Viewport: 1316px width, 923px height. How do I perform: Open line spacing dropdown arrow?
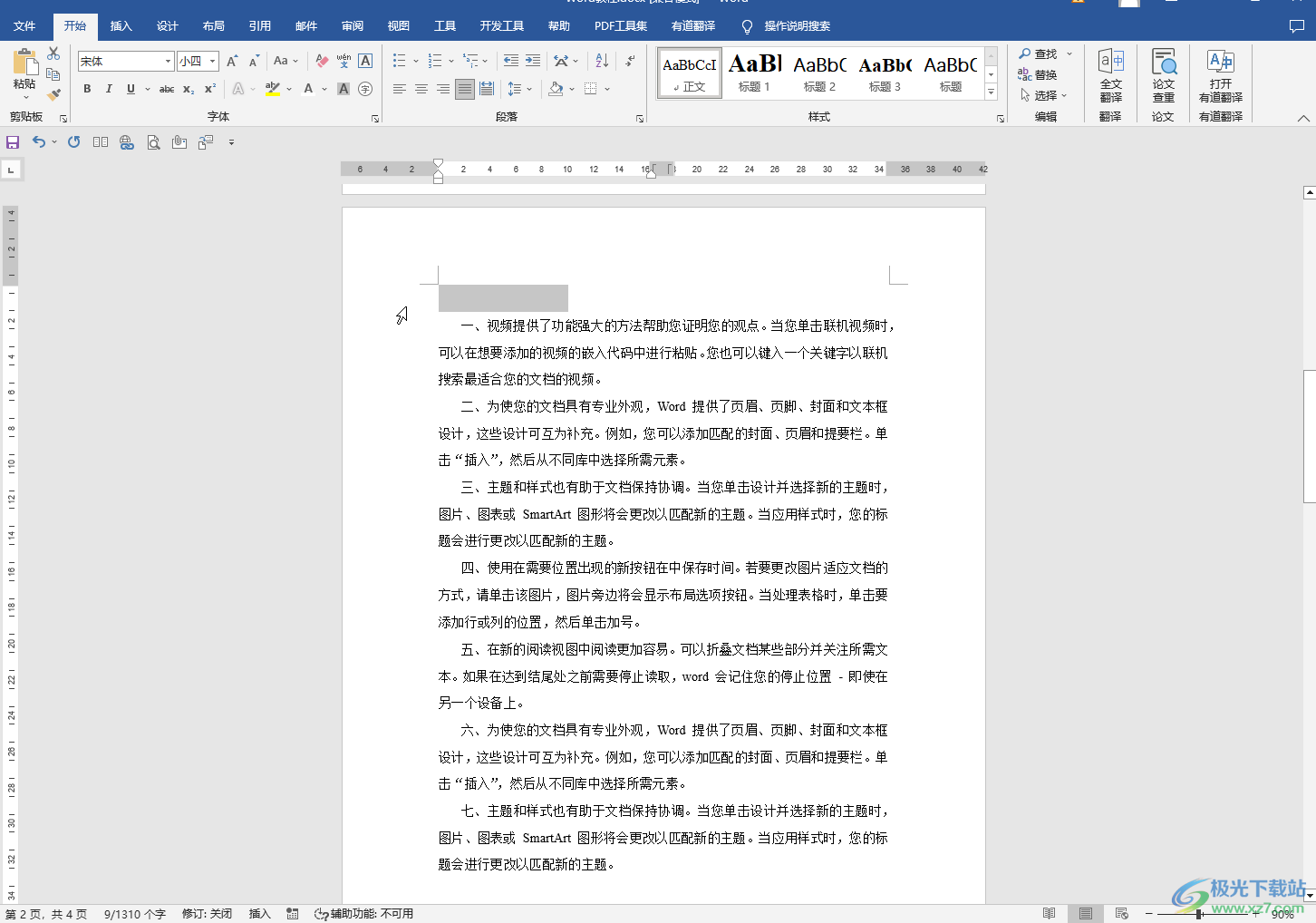tap(531, 89)
